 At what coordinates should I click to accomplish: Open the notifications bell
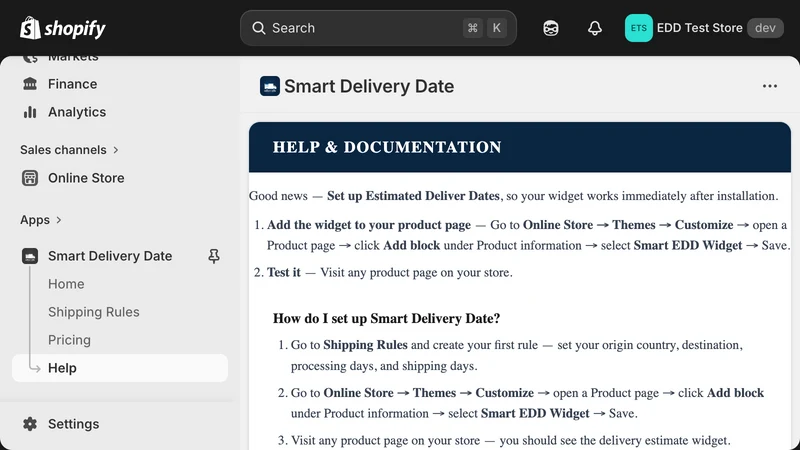[x=594, y=28]
